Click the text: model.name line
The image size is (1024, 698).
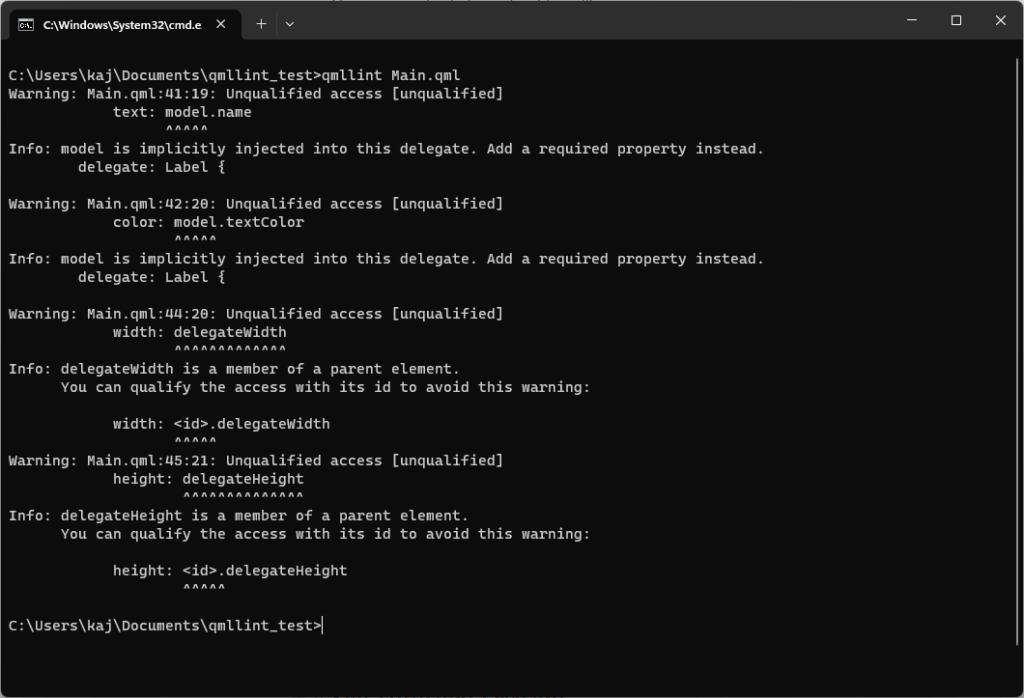183,112
